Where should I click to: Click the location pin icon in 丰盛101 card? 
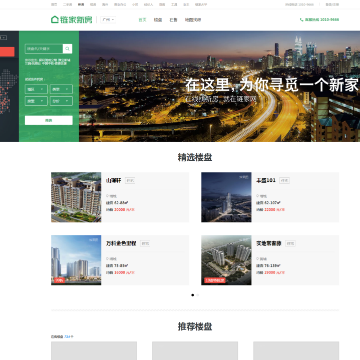pos(257,196)
